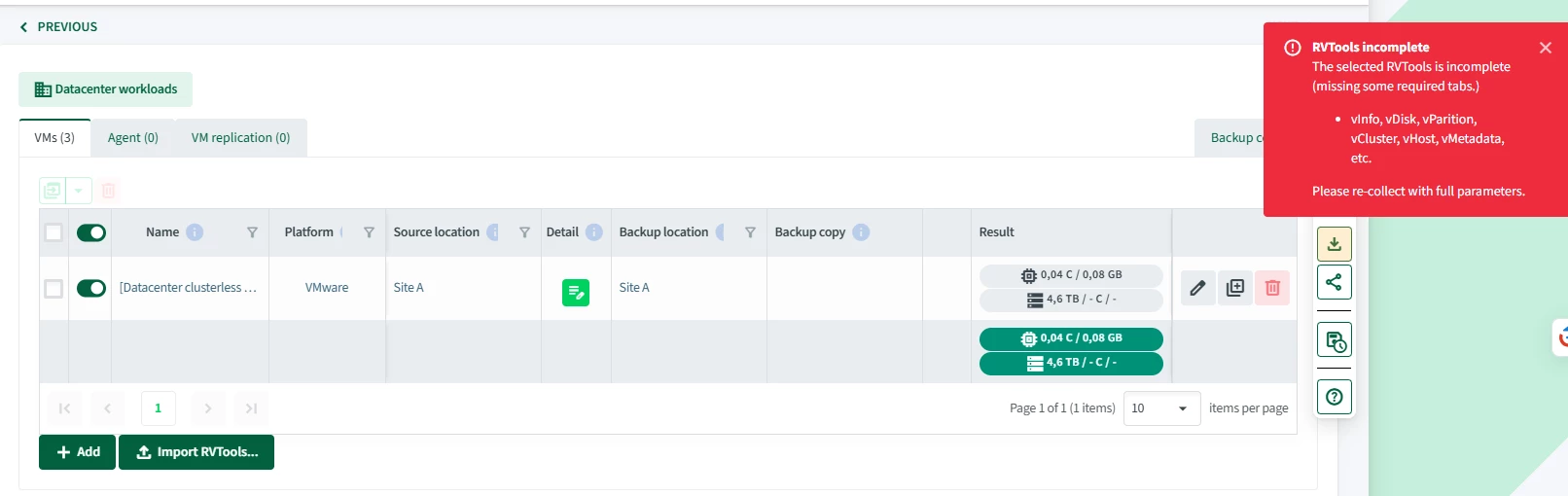Click the Name column filter icon
Viewport: 1568px width, 496px height.
click(x=252, y=232)
